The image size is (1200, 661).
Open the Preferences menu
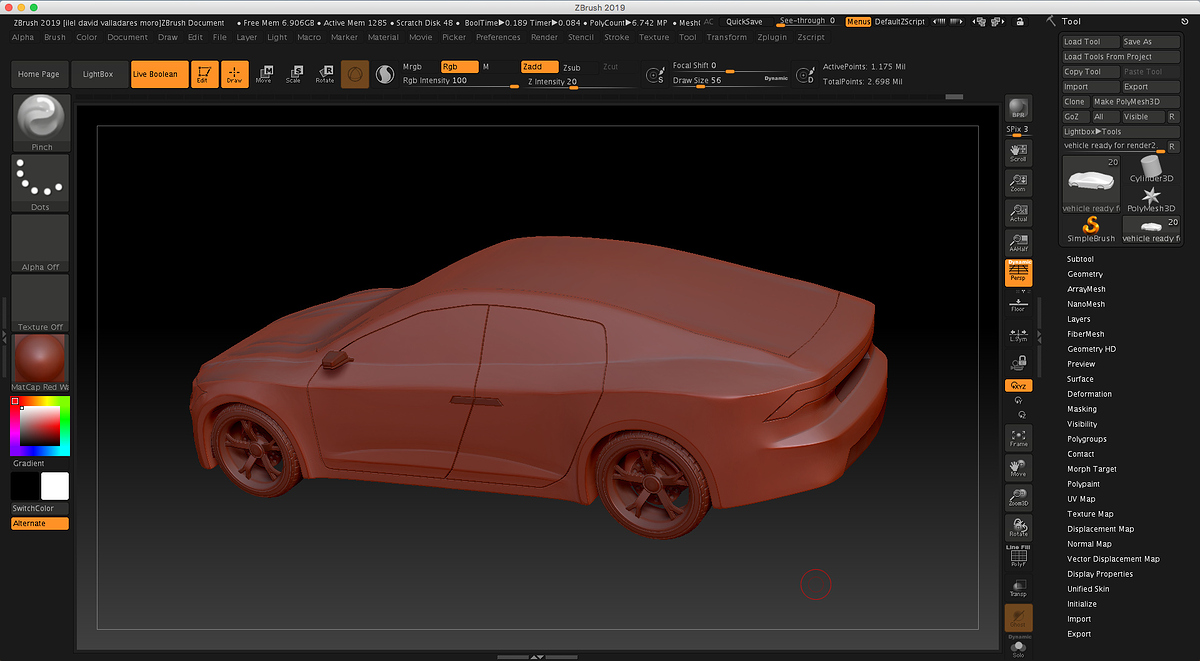(x=498, y=37)
